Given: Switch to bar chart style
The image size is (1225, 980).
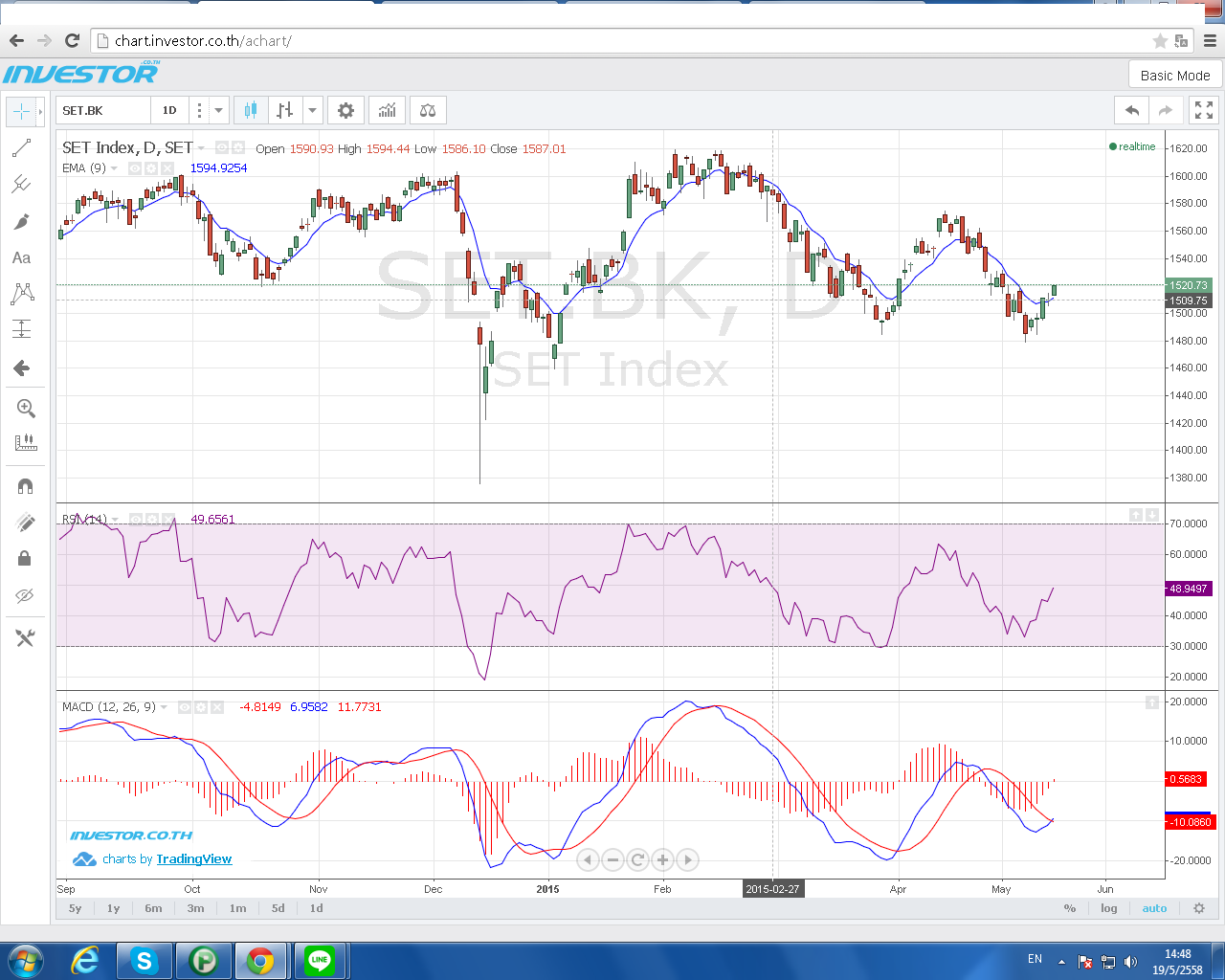Looking at the screenshot, I should [285, 111].
